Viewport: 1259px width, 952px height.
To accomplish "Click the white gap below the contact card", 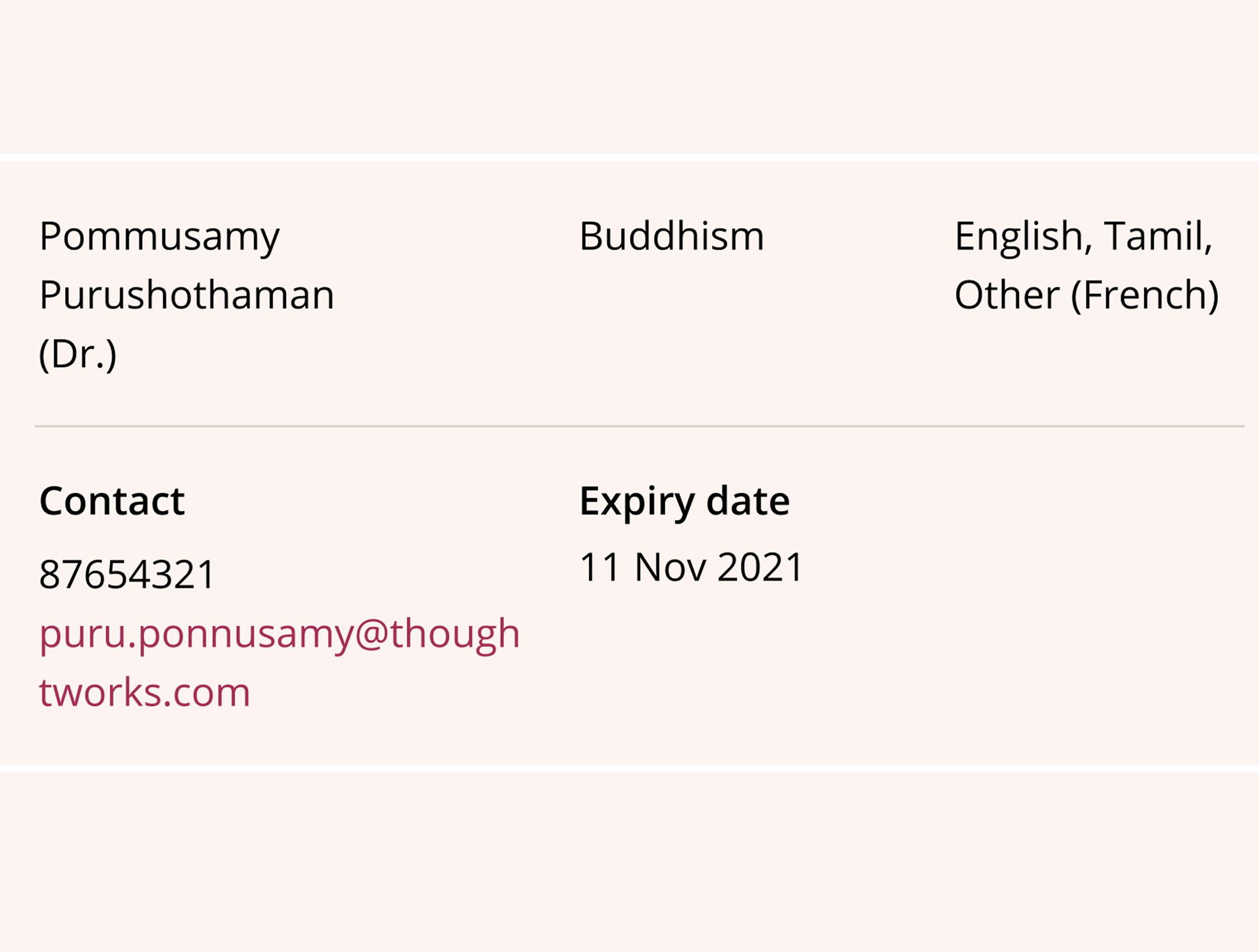I will coord(630,768).
